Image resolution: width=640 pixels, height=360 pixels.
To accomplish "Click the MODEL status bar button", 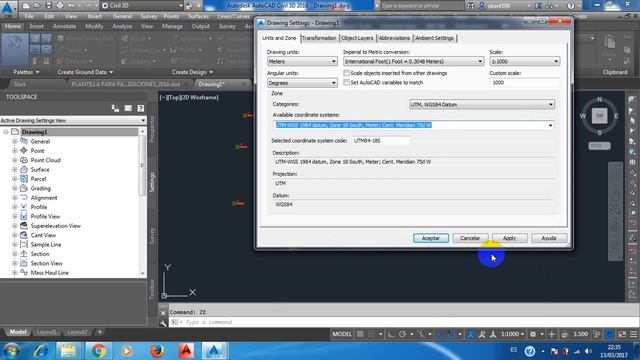I will point(342,334).
